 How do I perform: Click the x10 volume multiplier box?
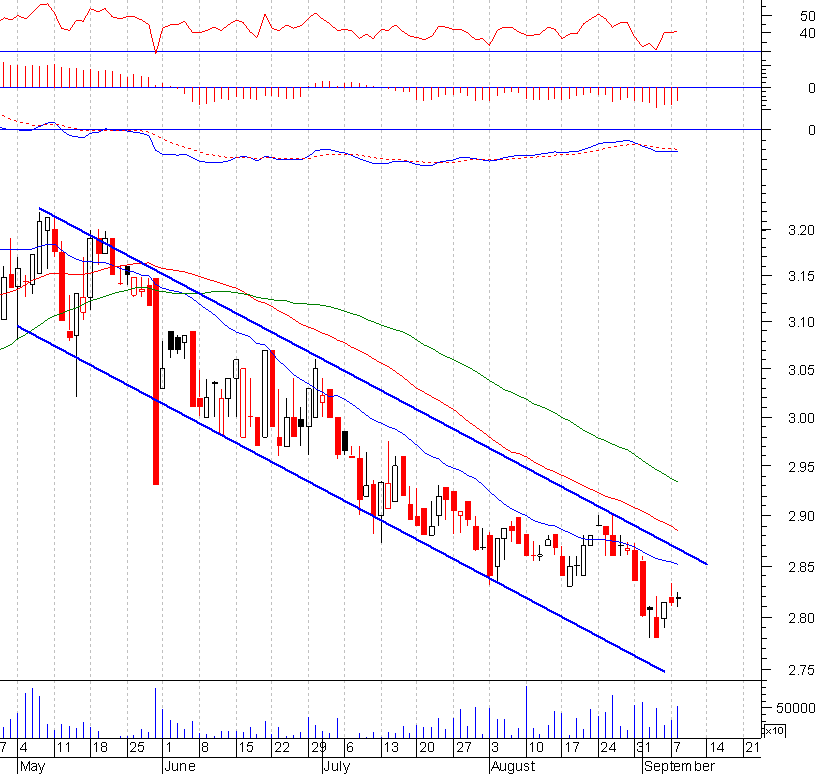(x=774, y=730)
